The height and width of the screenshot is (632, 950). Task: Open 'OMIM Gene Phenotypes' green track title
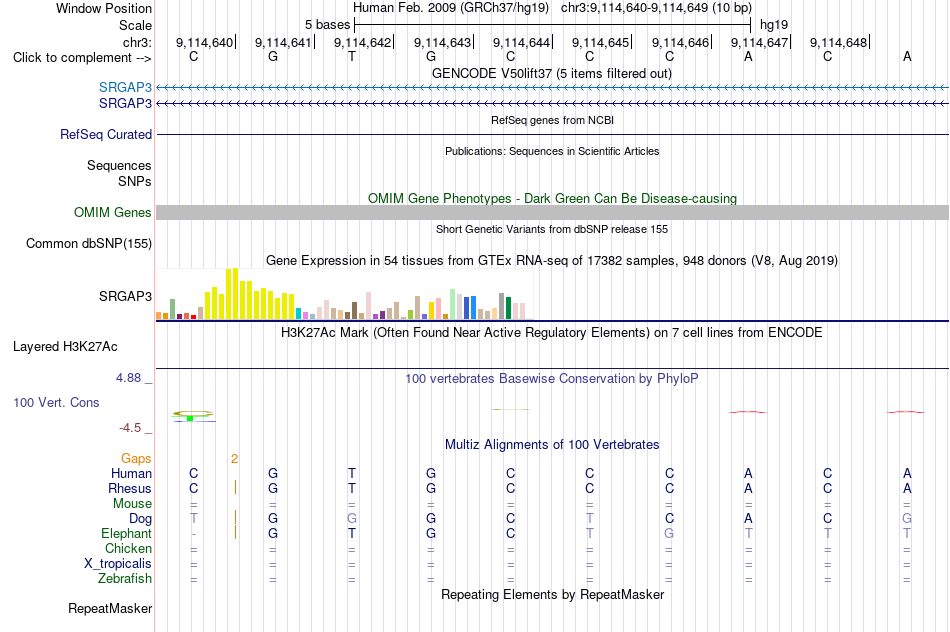(x=552, y=198)
